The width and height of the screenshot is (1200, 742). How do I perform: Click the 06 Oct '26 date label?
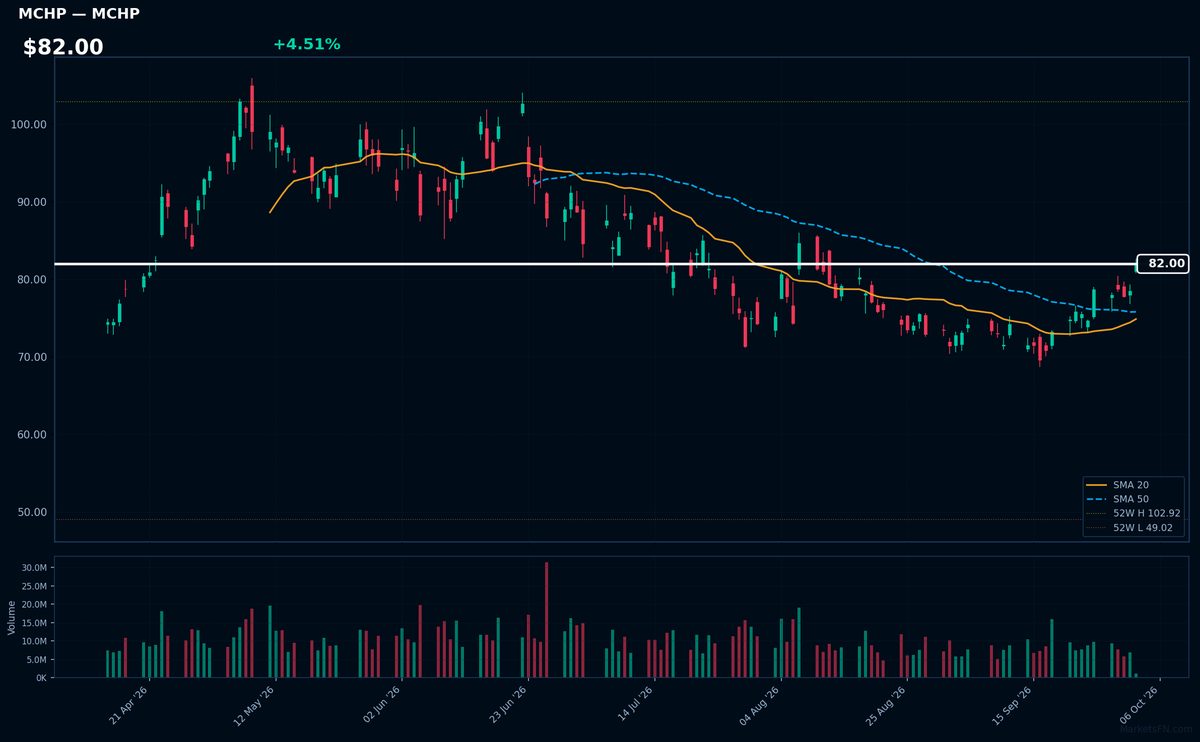pos(1138,705)
